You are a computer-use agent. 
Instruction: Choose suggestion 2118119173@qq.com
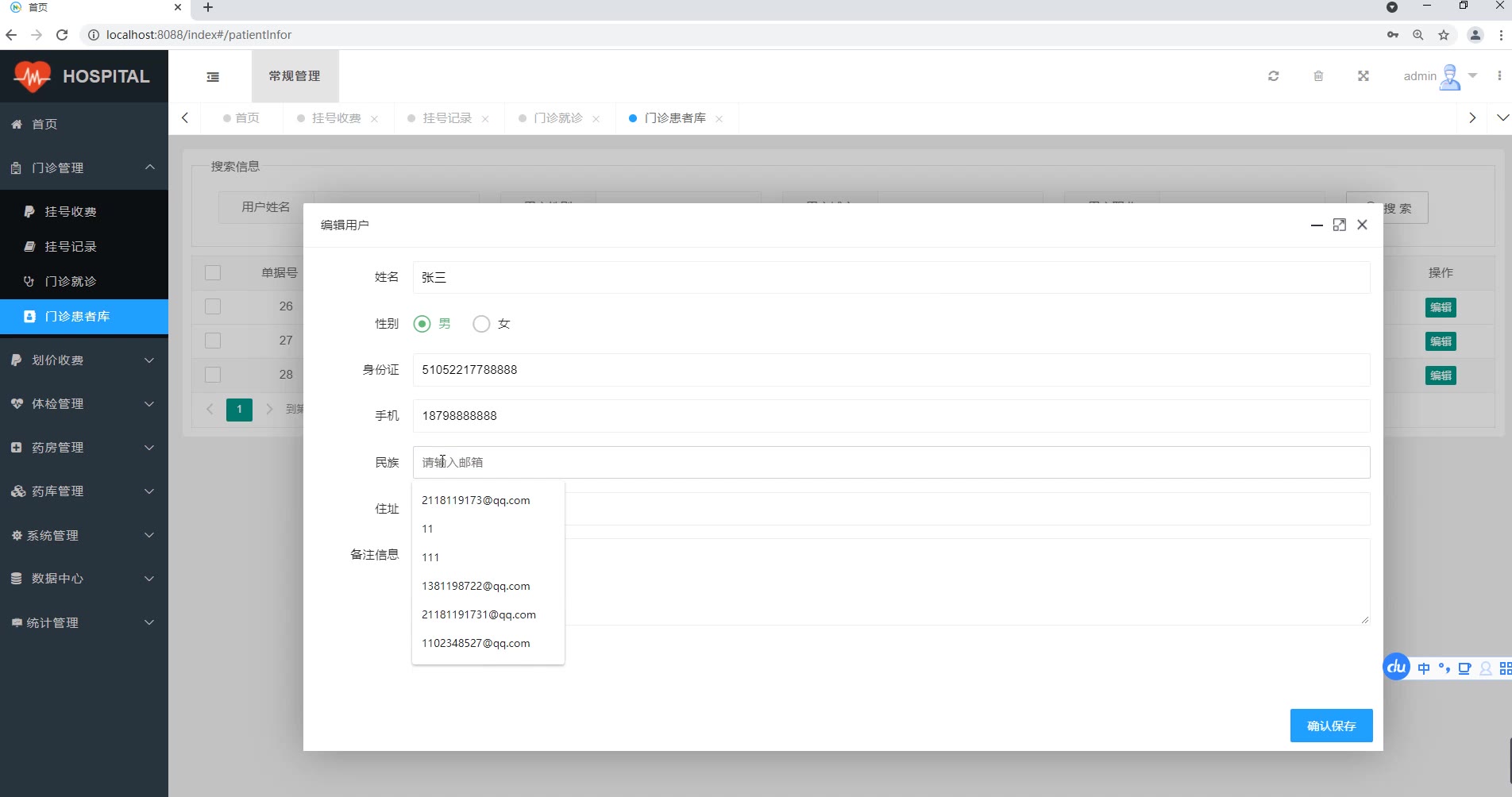(x=488, y=500)
